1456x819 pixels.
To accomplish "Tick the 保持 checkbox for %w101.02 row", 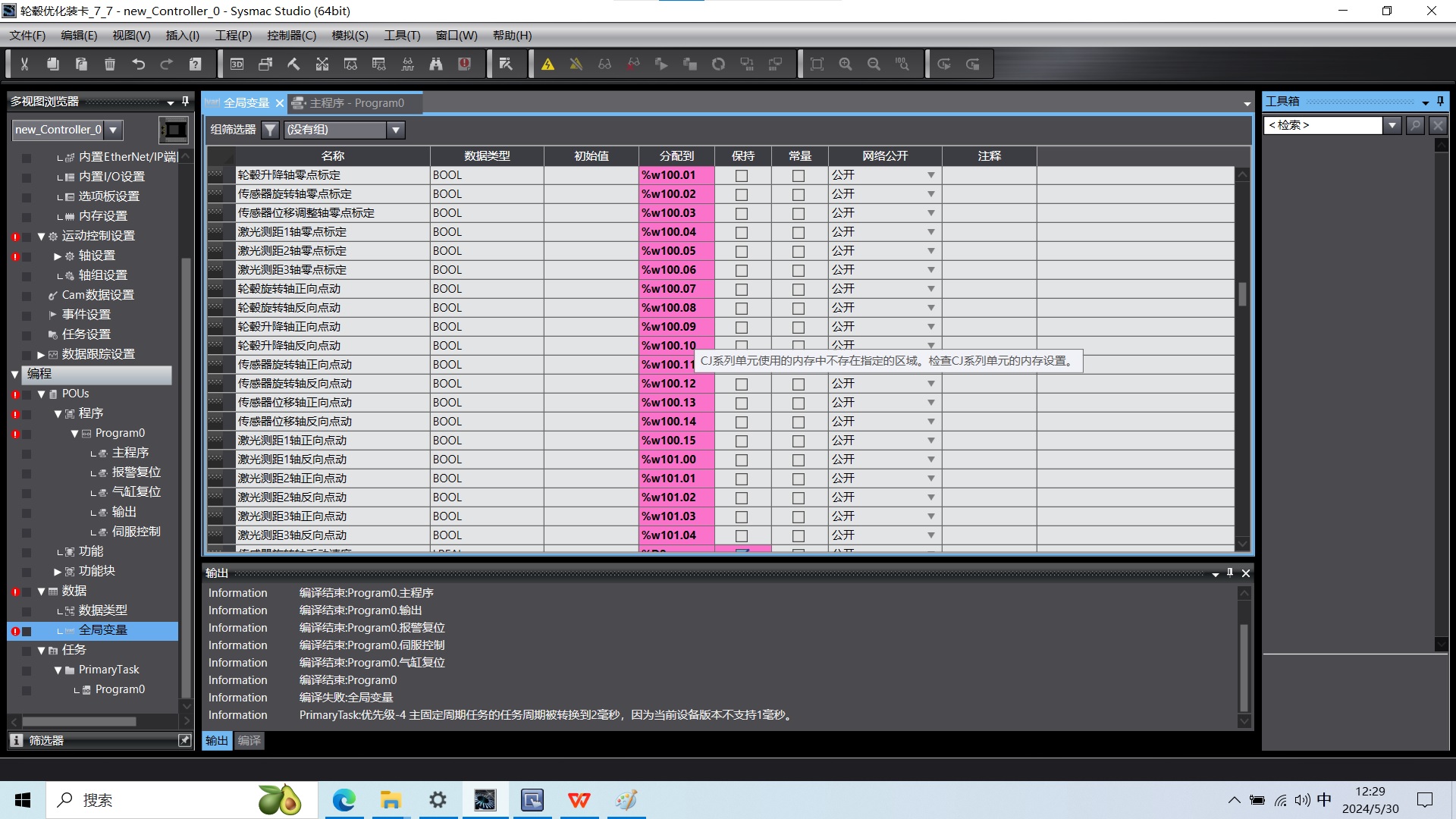I will 742,497.
